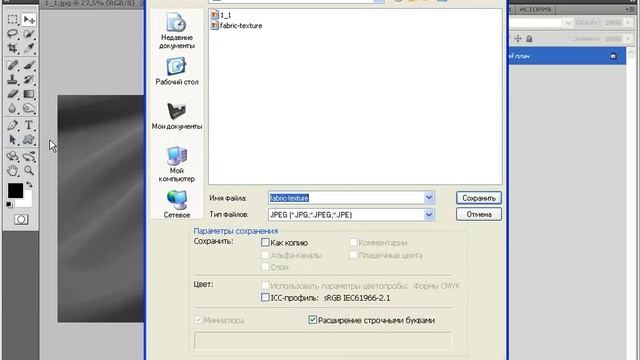Toggle the Альфа-каналы checkbox
Image resolution: width=640 pixels, height=360 pixels.
[x=265, y=255]
